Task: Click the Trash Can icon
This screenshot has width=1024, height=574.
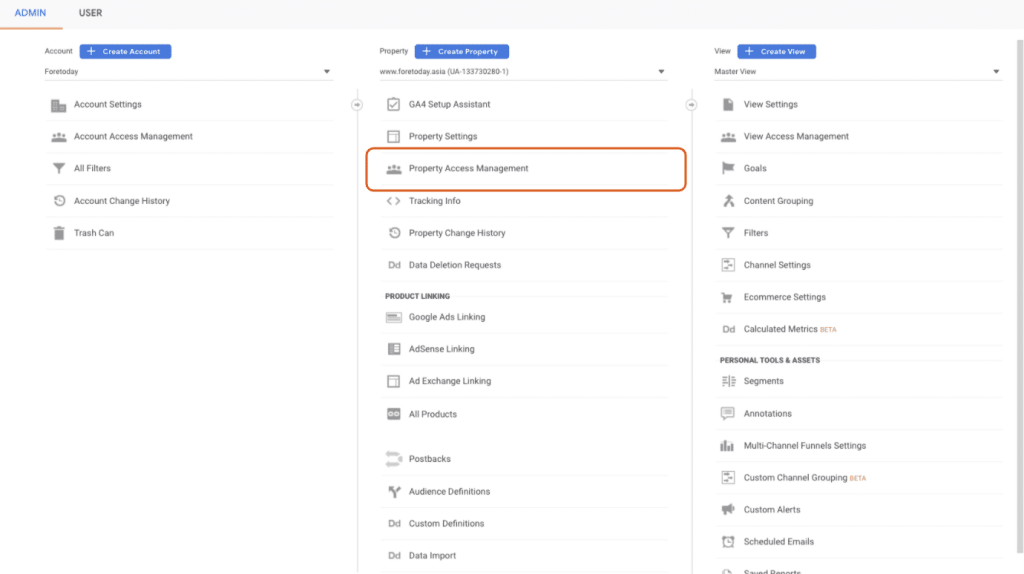Action: click(58, 233)
